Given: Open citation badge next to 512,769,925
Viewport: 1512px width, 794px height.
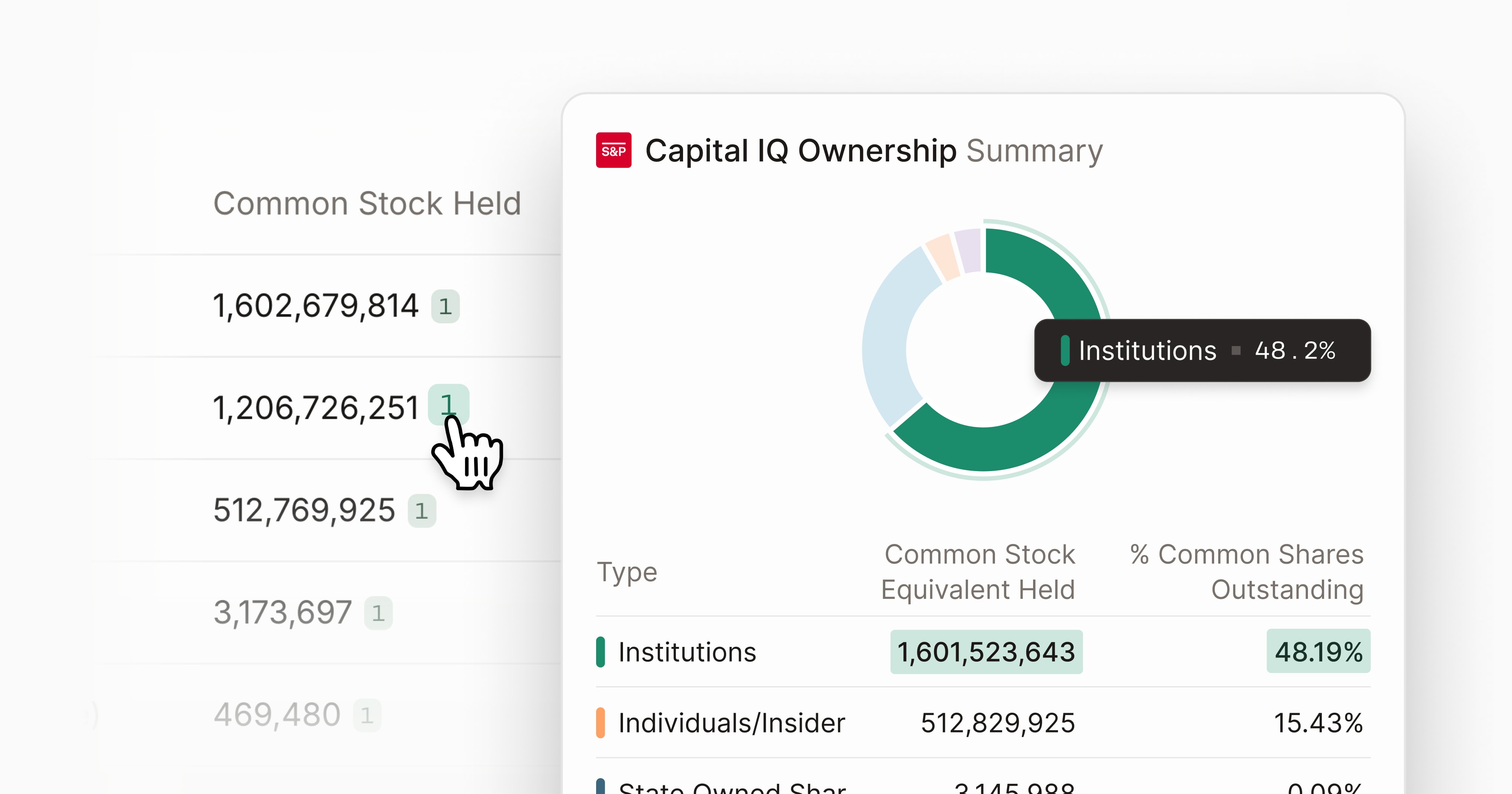Looking at the screenshot, I should point(421,510).
